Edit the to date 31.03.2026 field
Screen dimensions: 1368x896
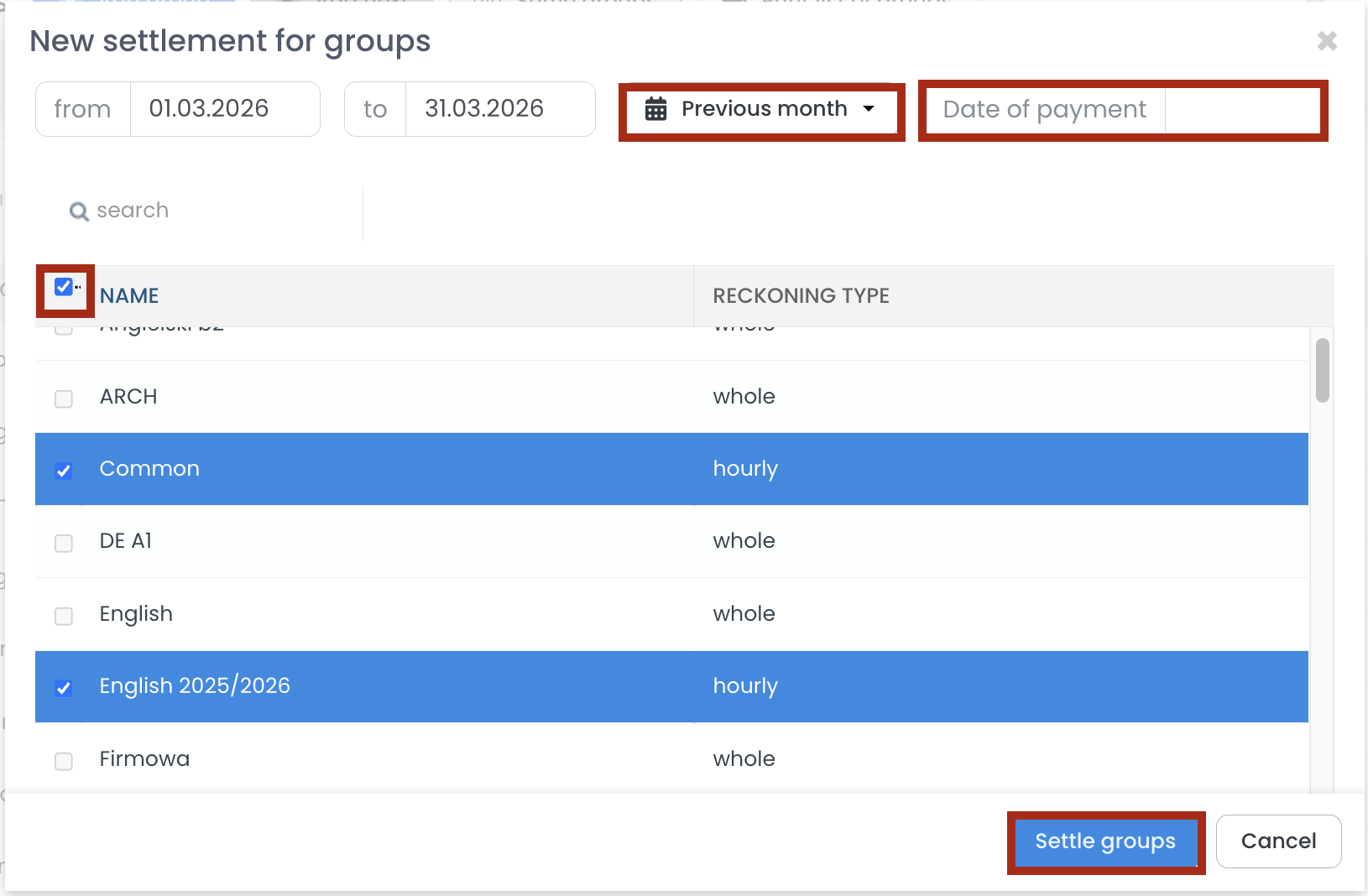499,109
